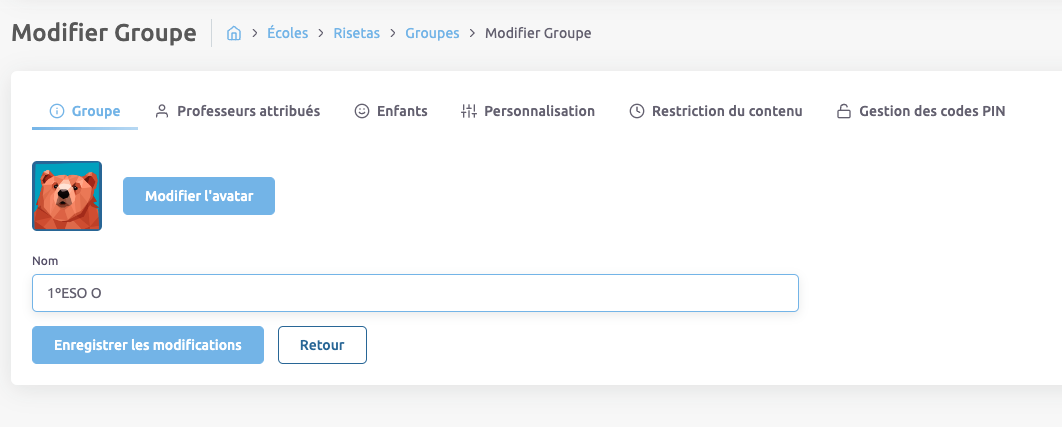Click the person icon beside Professeurs attribués
Image resolution: width=1062 pixels, height=427 pixels.
[x=162, y=111]
